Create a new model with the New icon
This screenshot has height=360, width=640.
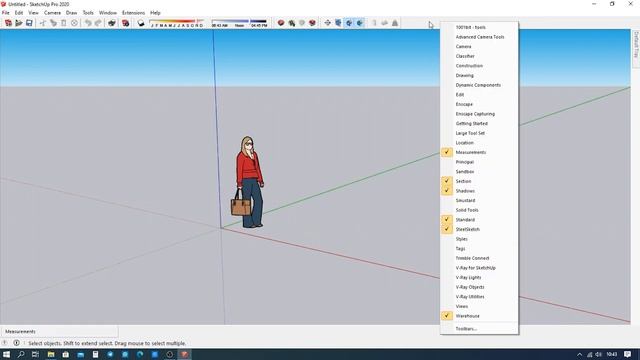[8, 23]
